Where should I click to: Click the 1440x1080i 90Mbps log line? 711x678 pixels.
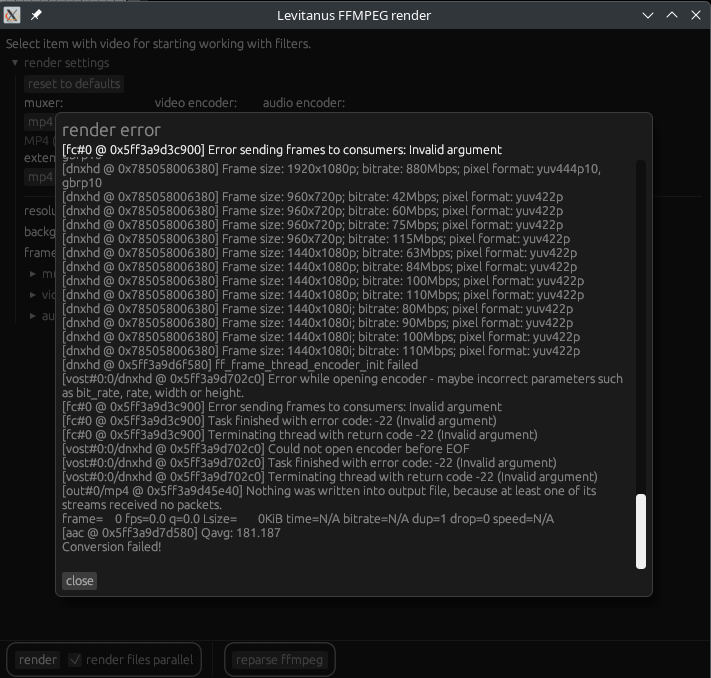coord(317,322)
